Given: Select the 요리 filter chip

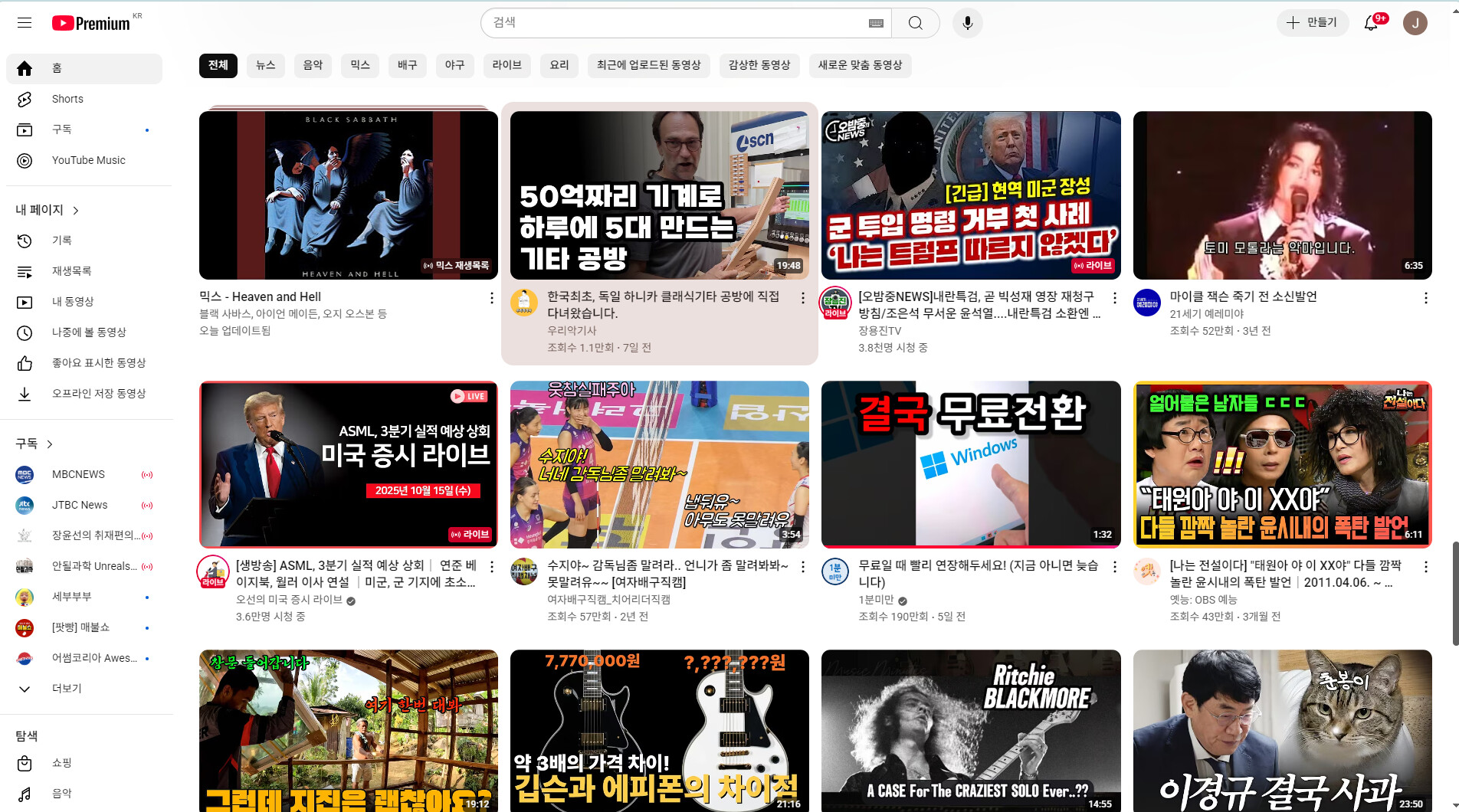Looking at the screenshot, I should click(x=559, y=65).
